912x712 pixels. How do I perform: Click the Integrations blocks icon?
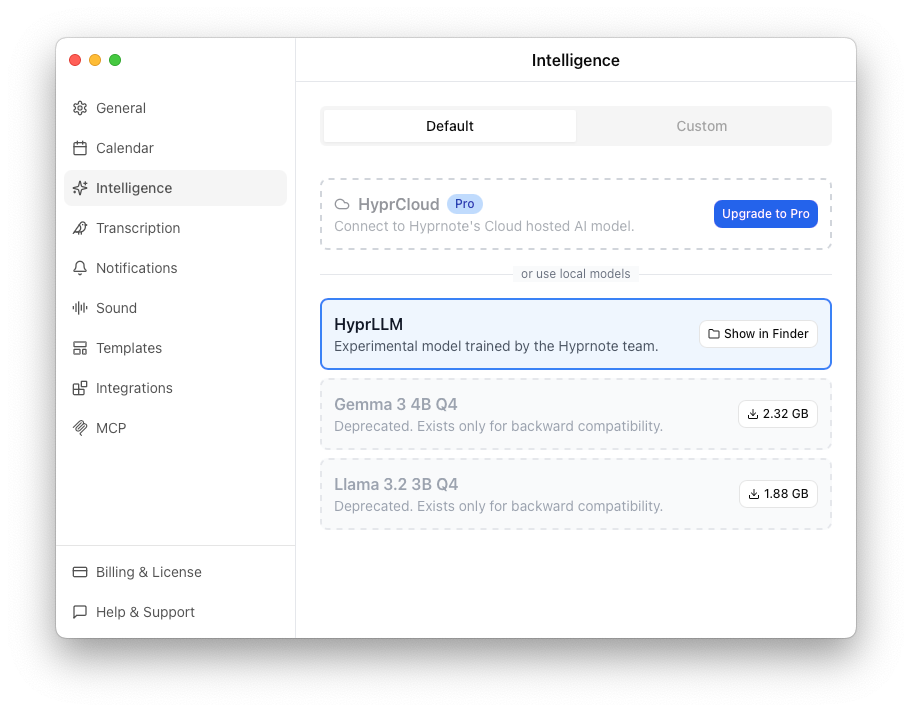(x=80, y=388)
